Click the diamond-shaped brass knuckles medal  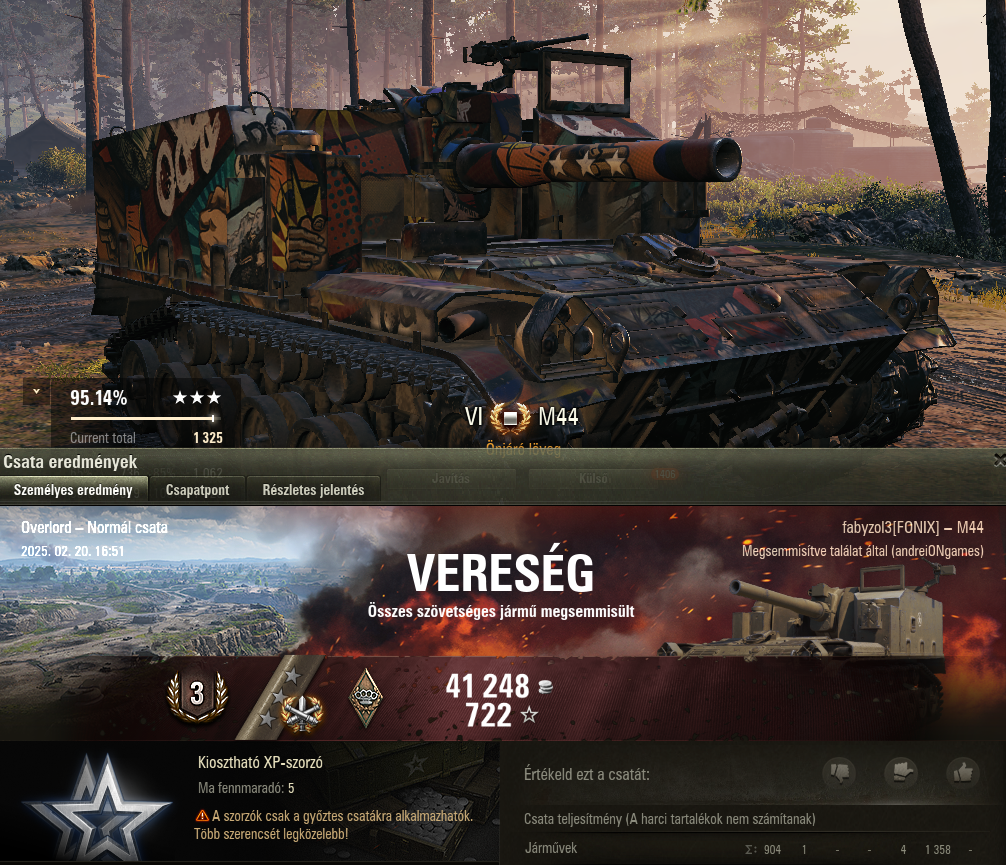(x=366, y=698)
